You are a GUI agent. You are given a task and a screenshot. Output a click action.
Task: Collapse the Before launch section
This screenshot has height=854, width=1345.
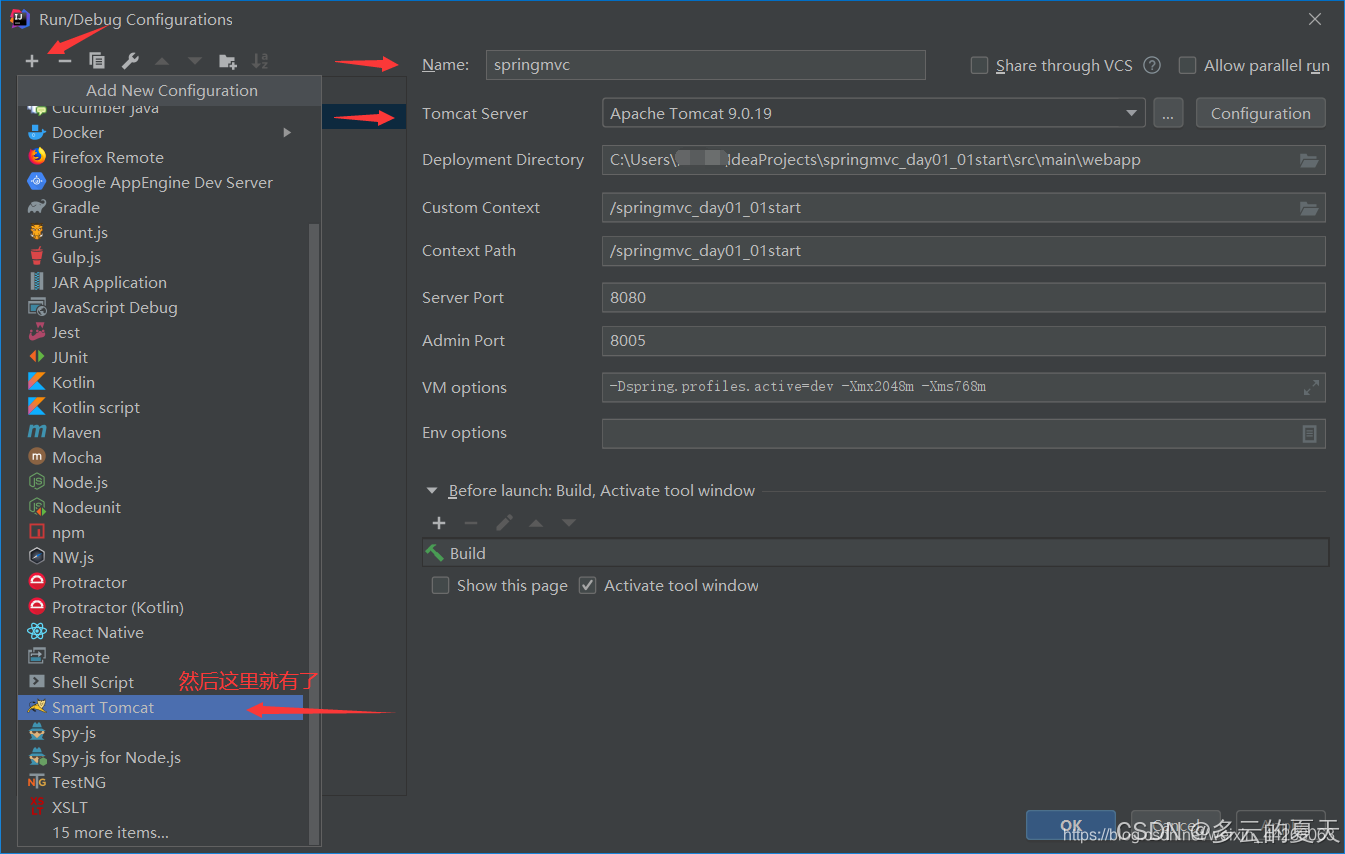[x=432, y=491]
